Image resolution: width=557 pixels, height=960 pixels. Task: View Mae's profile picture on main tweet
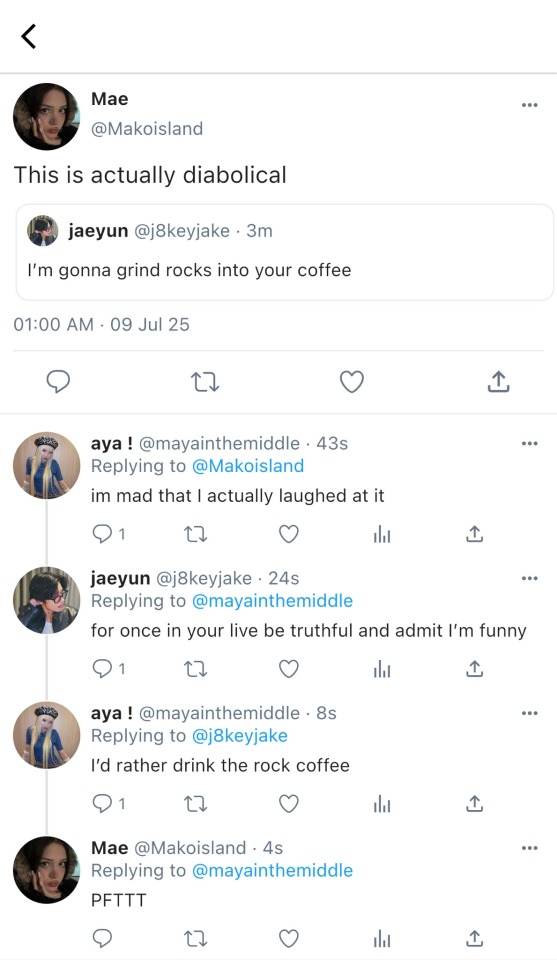(x=47, y=116)
